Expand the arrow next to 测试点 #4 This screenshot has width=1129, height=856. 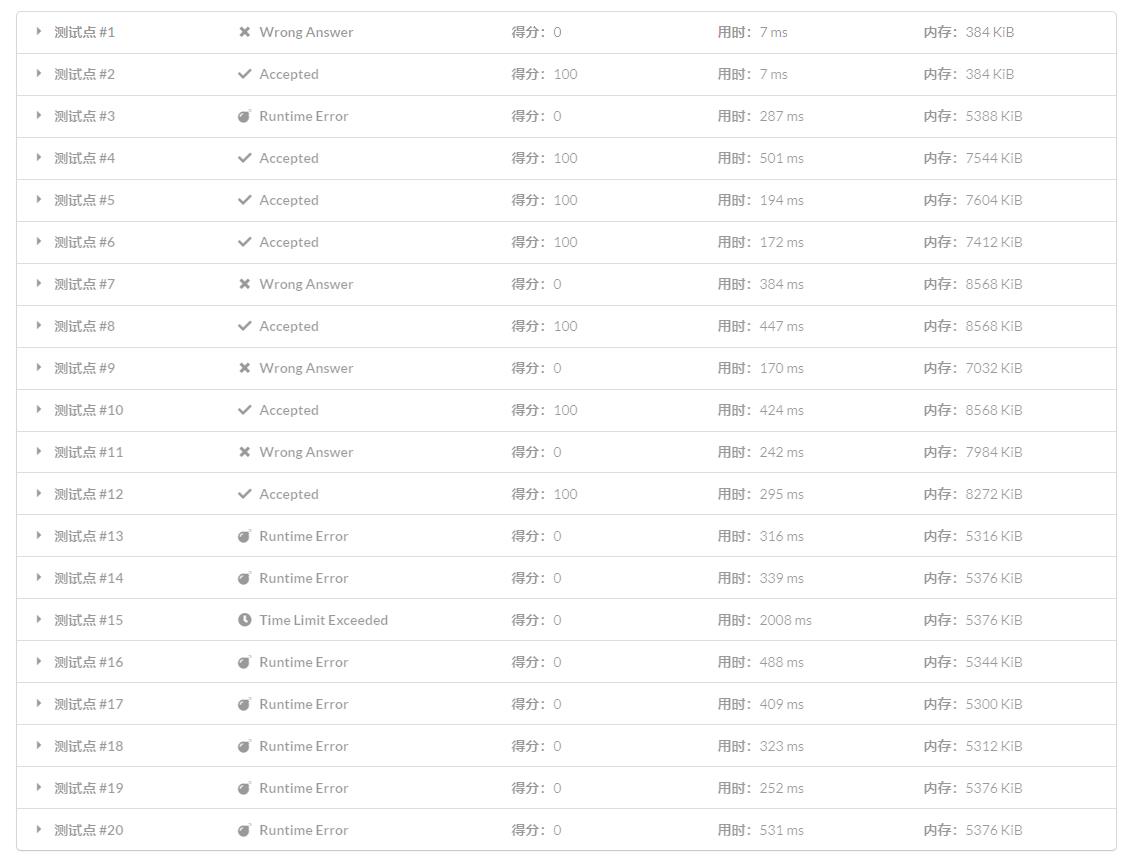tap(39, 158)
